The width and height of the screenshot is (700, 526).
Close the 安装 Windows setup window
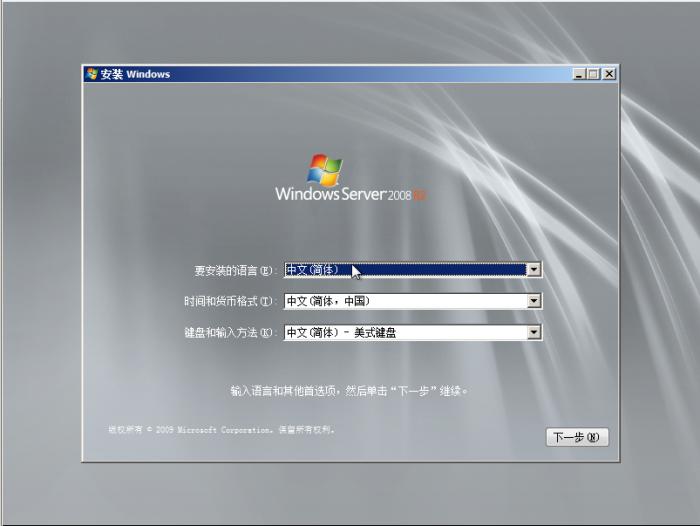coord(609,74)
